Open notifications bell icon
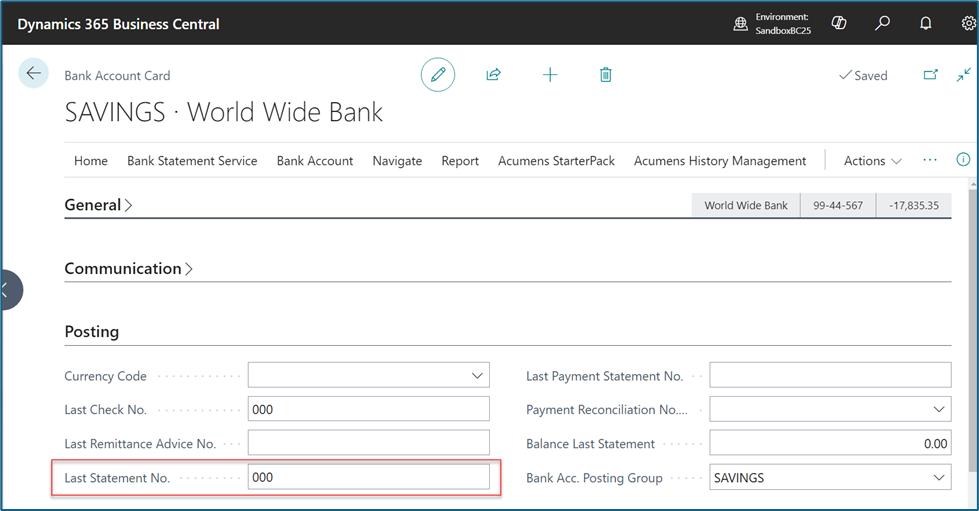This screenshot has width=979, height=511. click(x=925, y=23)
